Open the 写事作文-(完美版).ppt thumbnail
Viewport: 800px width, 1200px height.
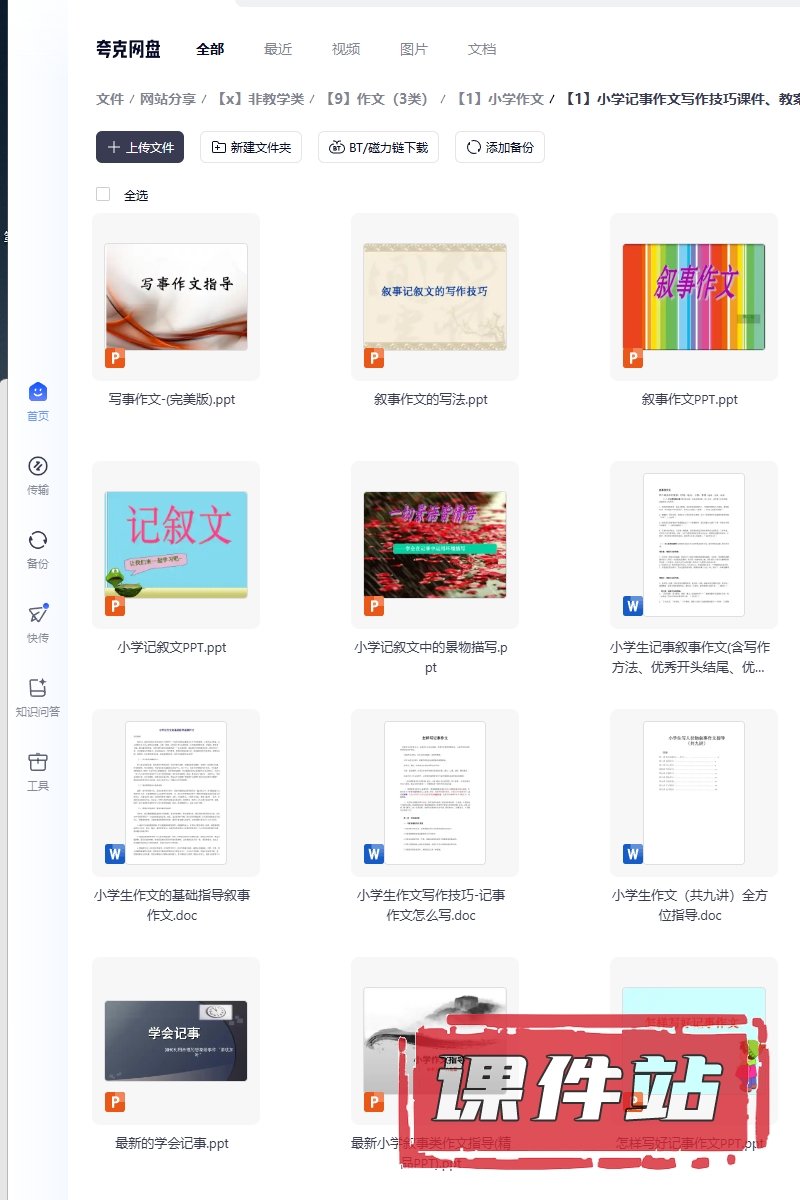(176, 297)
